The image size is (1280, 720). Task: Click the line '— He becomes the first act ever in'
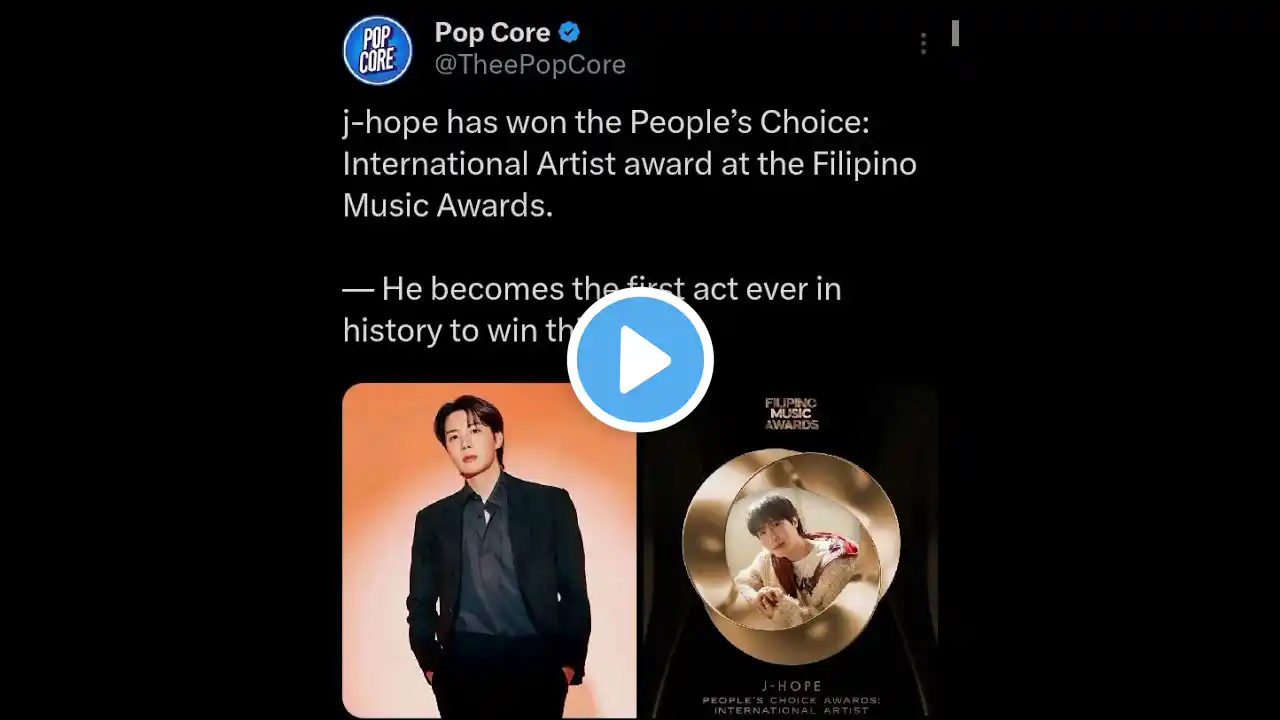tap(592, 289)
